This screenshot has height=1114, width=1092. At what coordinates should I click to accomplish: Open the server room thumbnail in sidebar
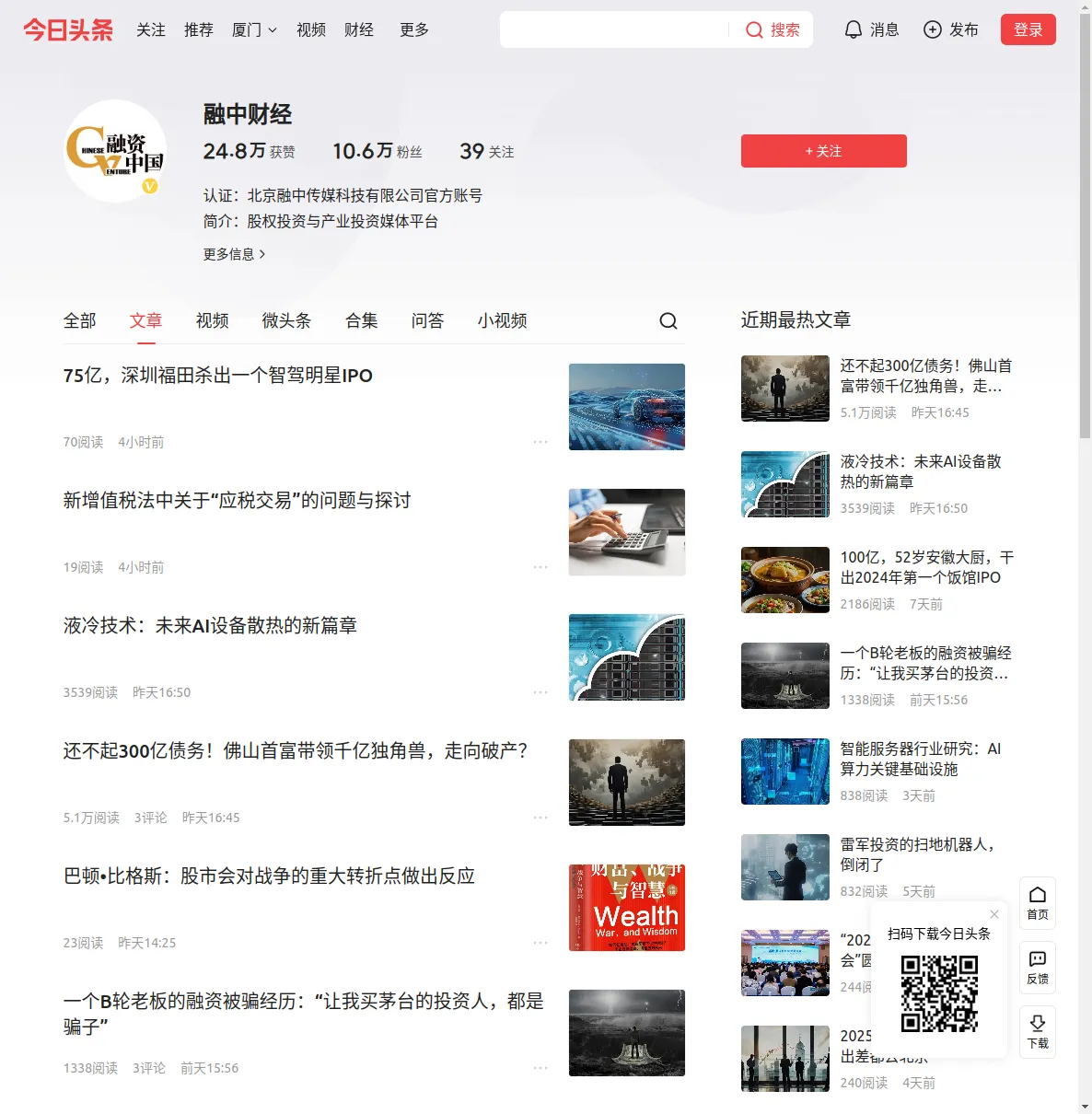point(785,772)
